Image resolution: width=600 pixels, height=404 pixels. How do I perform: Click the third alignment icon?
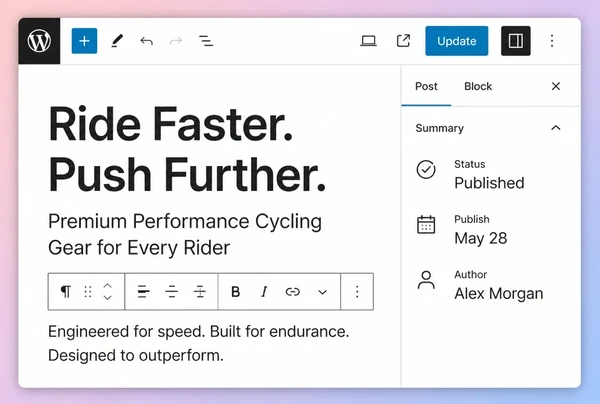[x=199, y=292]
